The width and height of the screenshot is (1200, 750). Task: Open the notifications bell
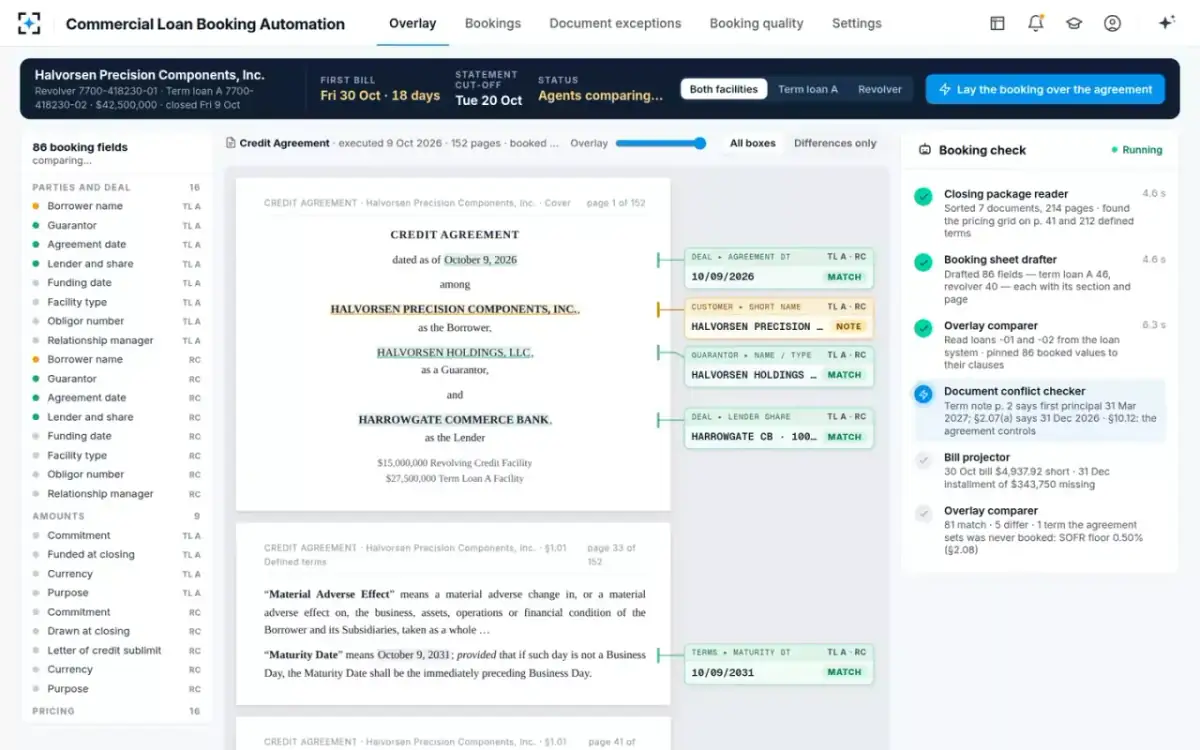click(x=1035, y=23)
